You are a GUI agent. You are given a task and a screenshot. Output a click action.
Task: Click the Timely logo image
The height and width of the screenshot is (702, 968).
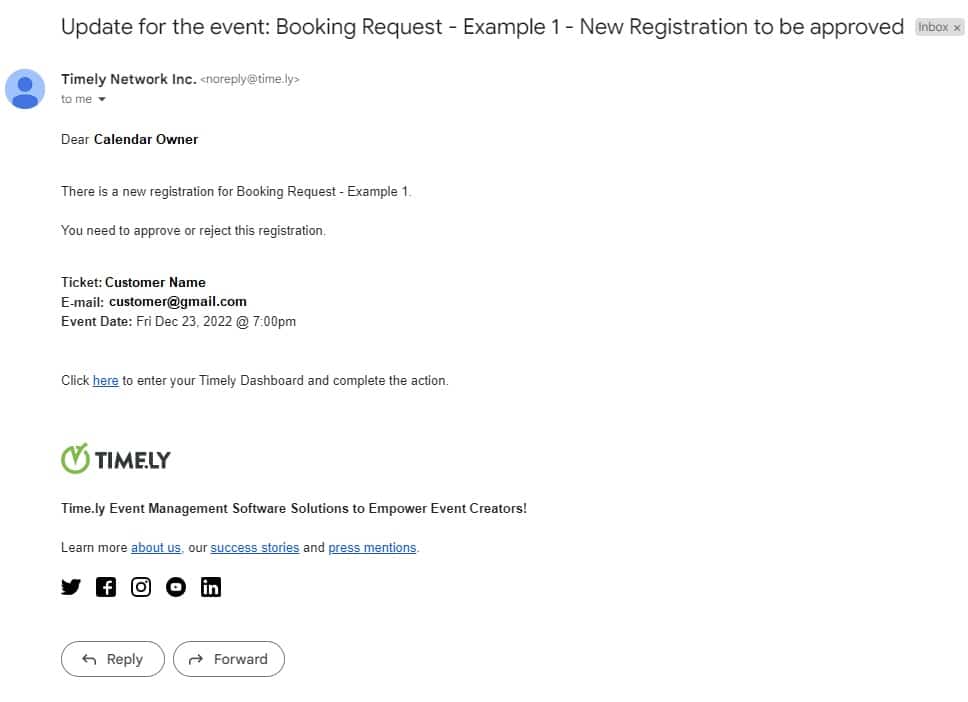(116, 459)
